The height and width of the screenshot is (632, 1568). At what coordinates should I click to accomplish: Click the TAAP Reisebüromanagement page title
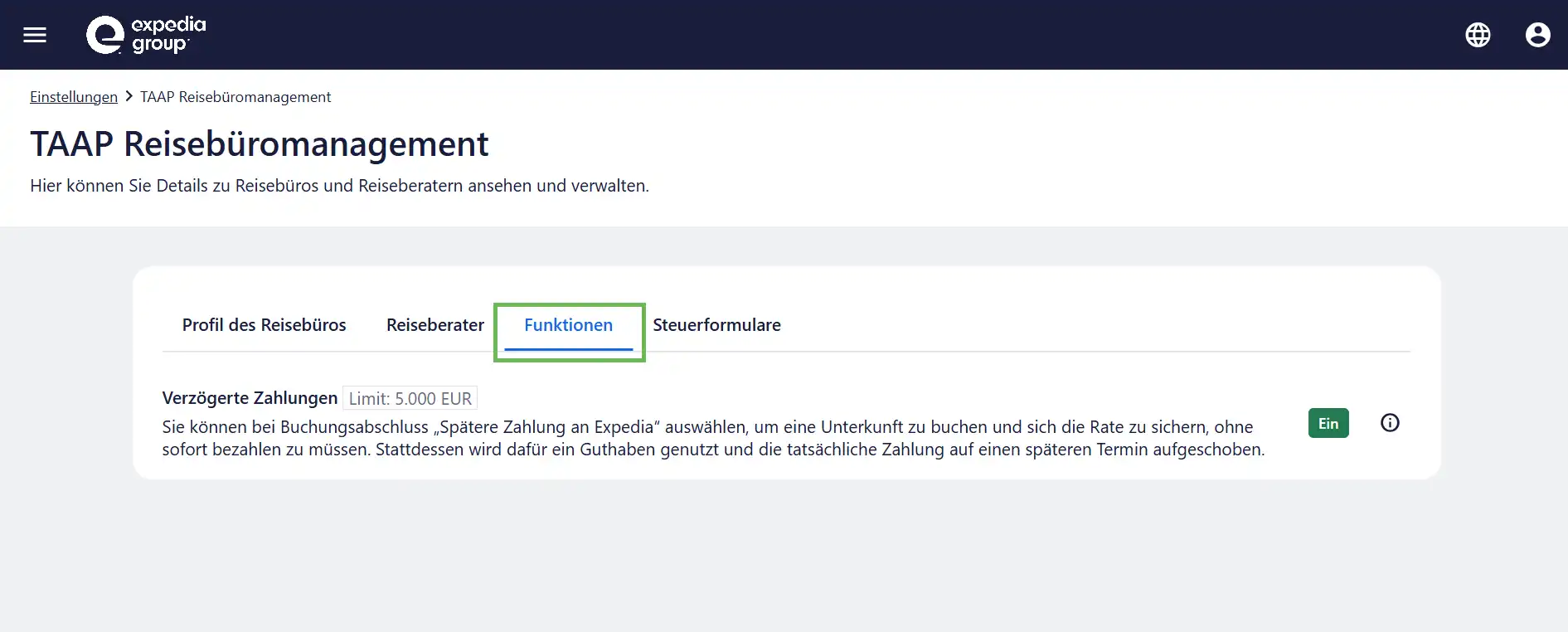point(260,144)
